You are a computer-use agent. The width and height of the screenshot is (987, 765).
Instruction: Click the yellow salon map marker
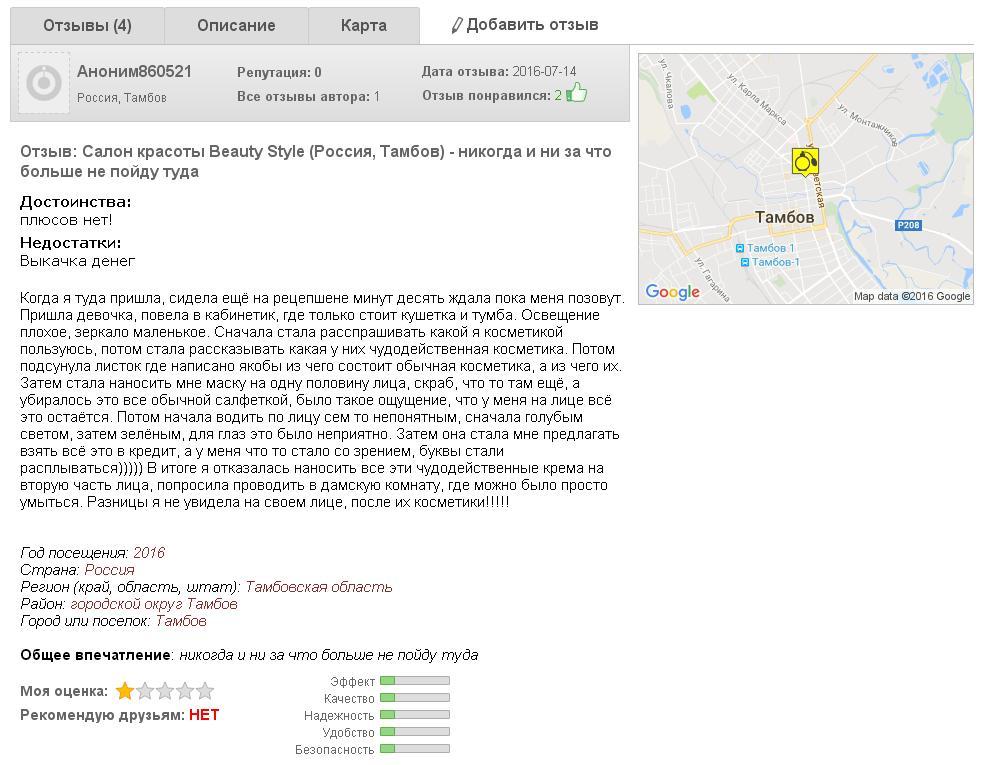[x=805, y=161]
